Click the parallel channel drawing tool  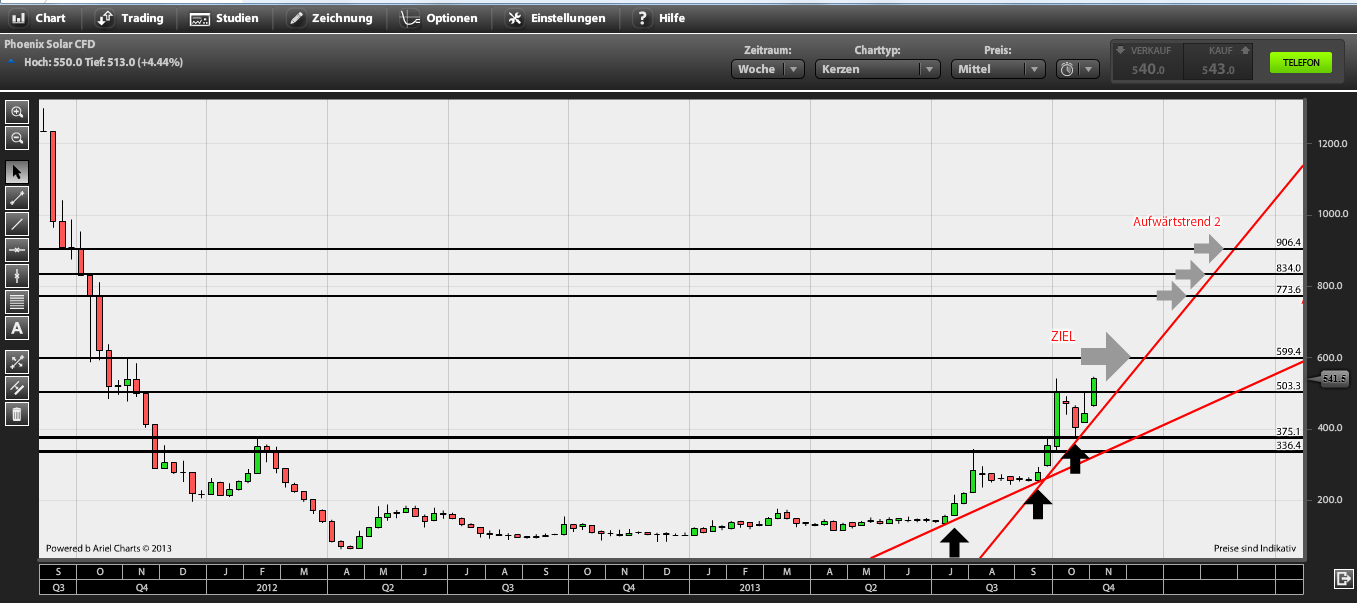point(17,388)
